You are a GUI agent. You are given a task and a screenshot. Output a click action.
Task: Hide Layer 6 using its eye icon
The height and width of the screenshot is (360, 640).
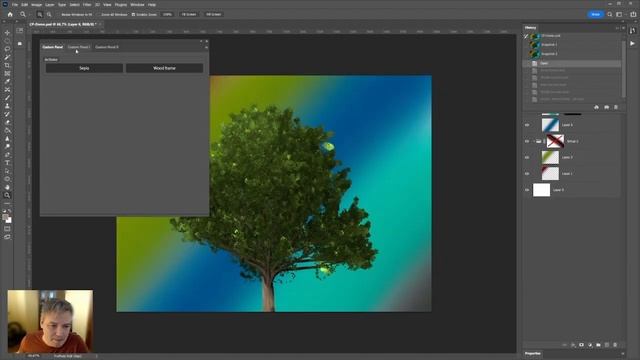pos(527,125)
